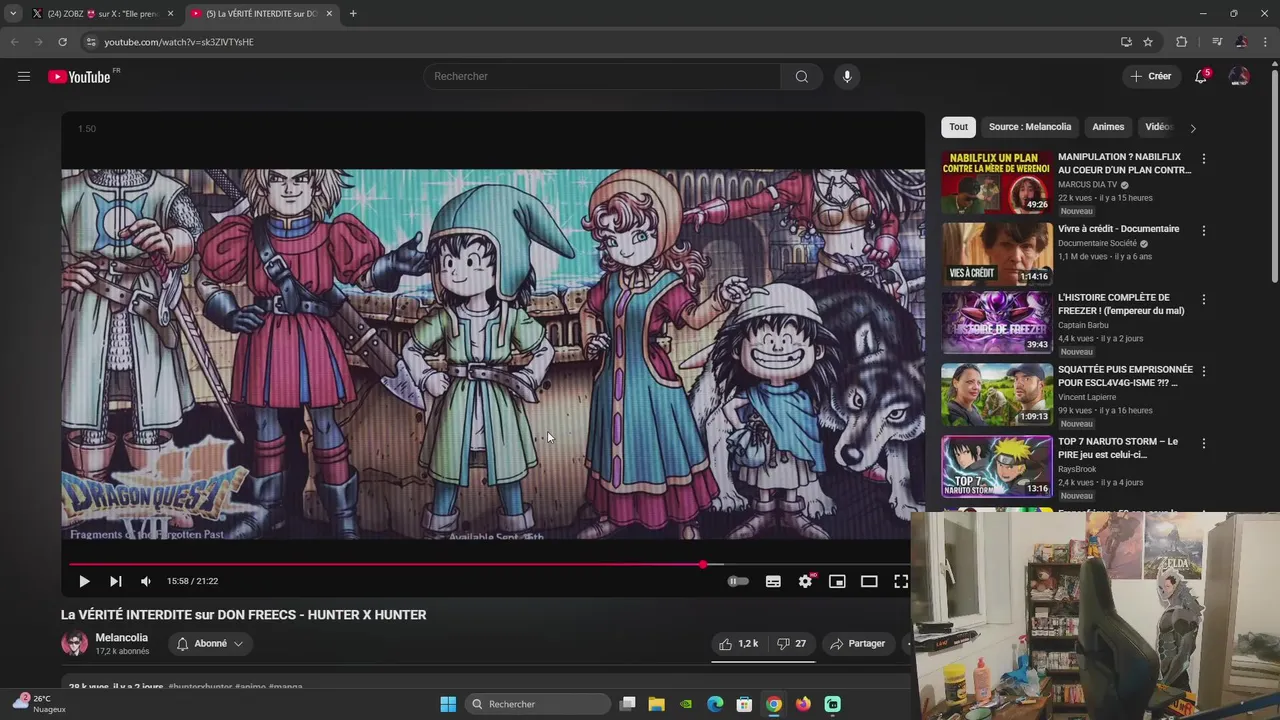Open the account avatar menu
Screen dimensions: 1280x720
pyautogui.click(x=1239, y=76)
